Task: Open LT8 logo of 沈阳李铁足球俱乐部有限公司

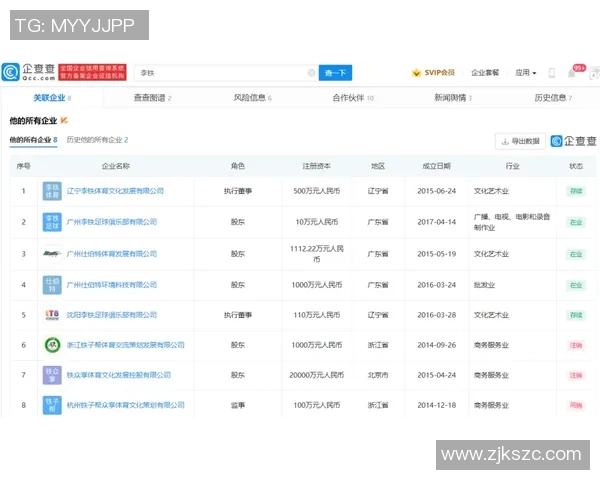Action: point(52,315)
